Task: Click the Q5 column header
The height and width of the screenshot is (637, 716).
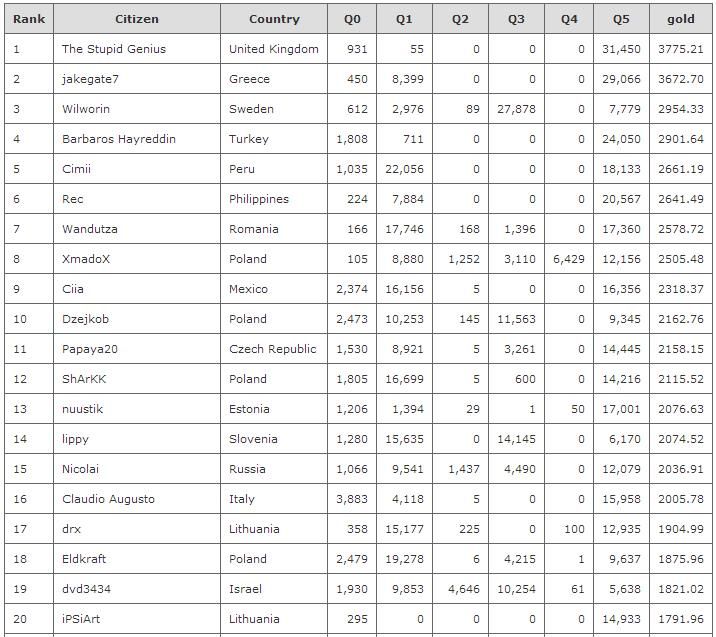Action: (x=621, y=19)
